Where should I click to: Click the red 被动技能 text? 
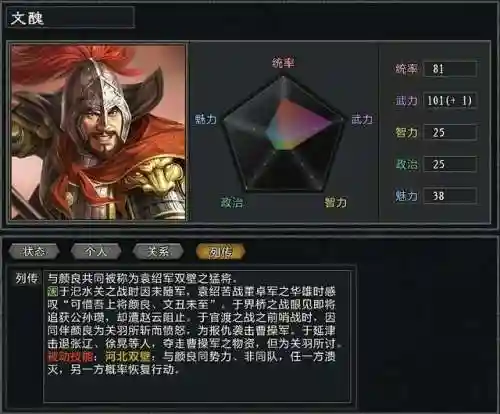pyautogui.click(x=70, y=357)
